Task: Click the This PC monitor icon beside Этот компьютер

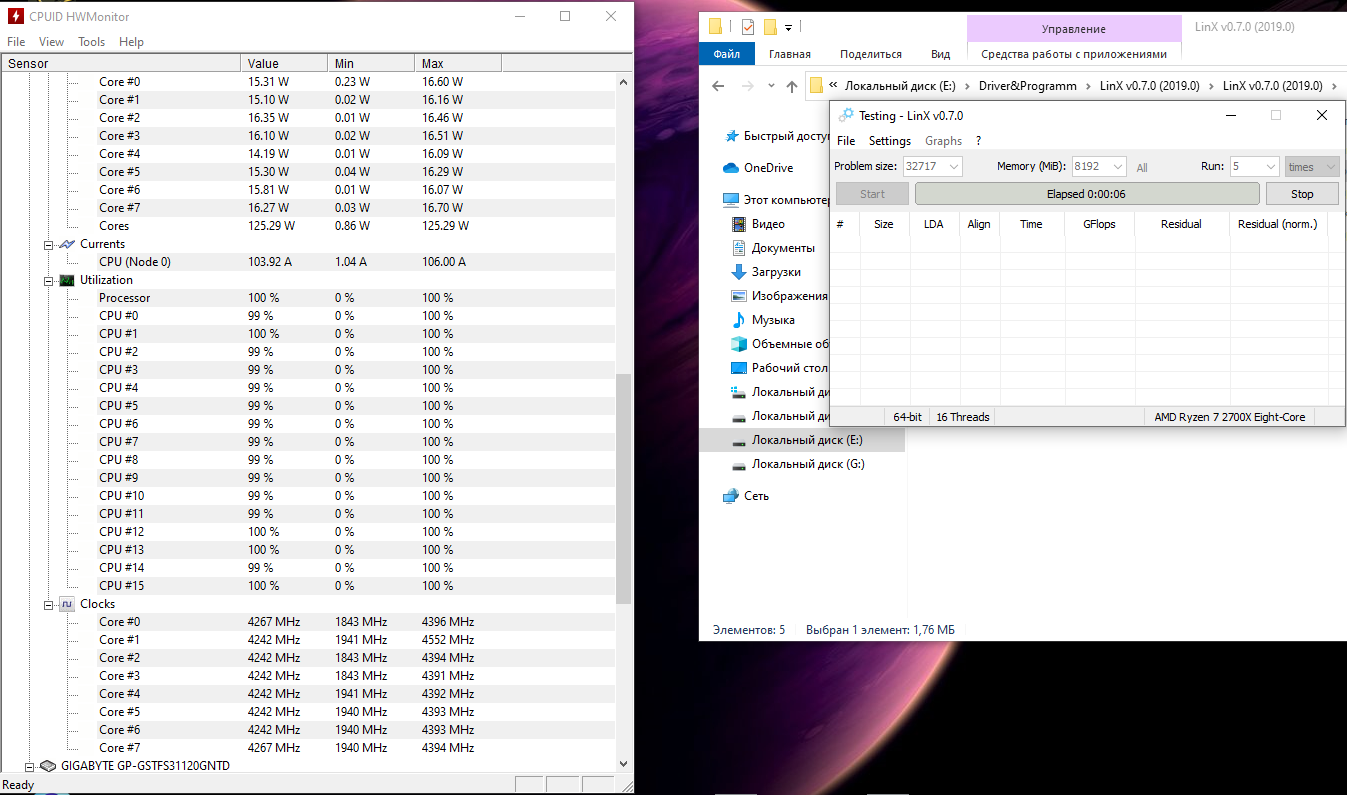Action: [x=731, y=200]
